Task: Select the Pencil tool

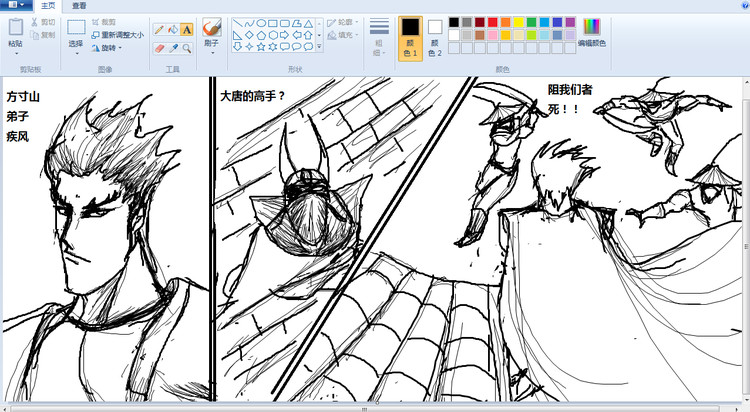Action: click(x=159, y=30)
